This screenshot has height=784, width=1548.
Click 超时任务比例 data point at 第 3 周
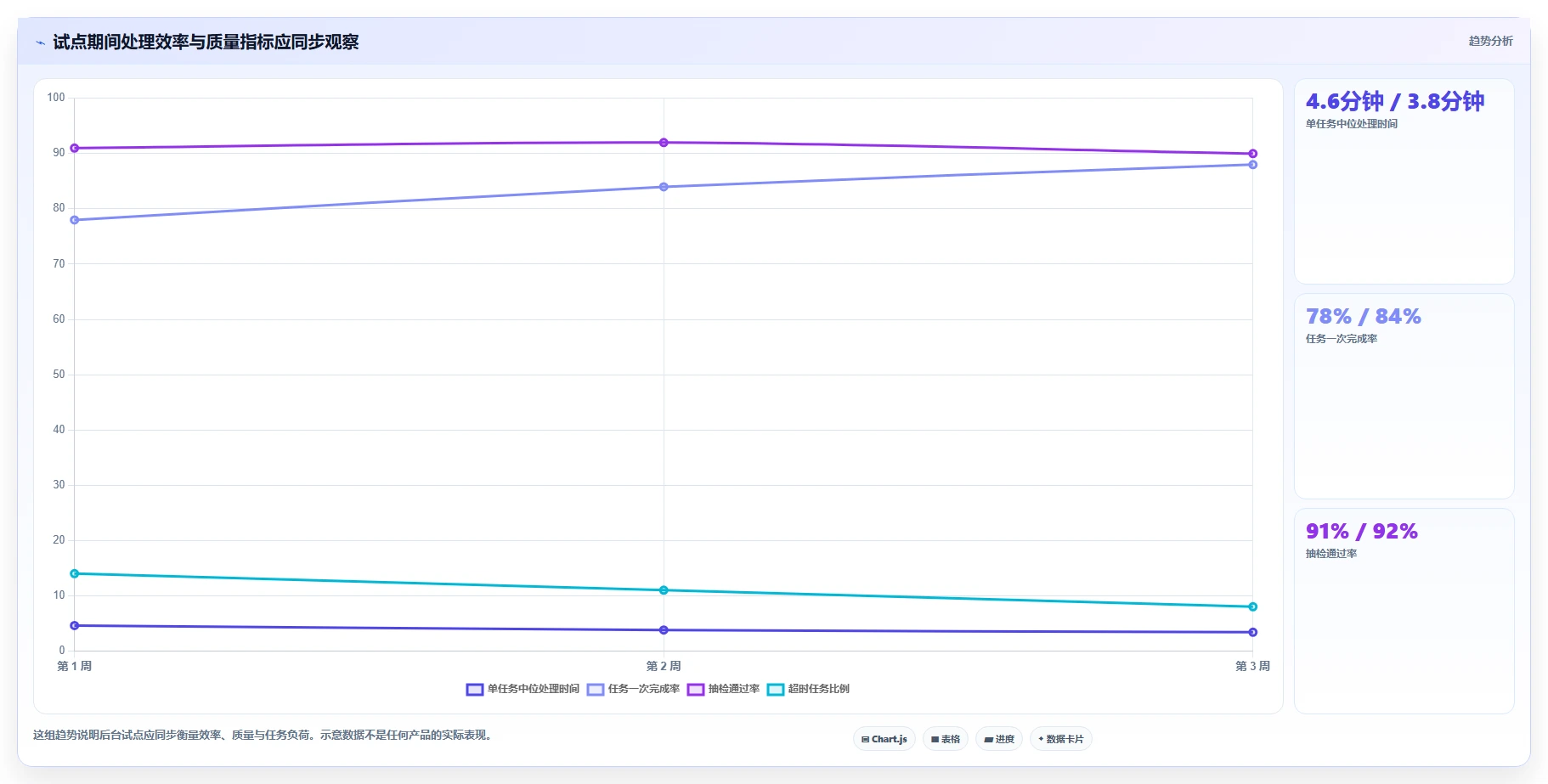click(x=1252, y=606)
